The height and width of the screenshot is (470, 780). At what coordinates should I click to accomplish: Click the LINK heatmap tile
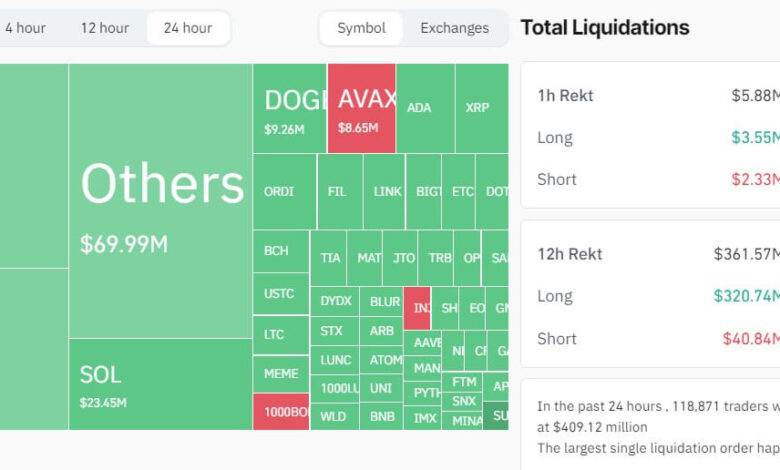[387, 191]
